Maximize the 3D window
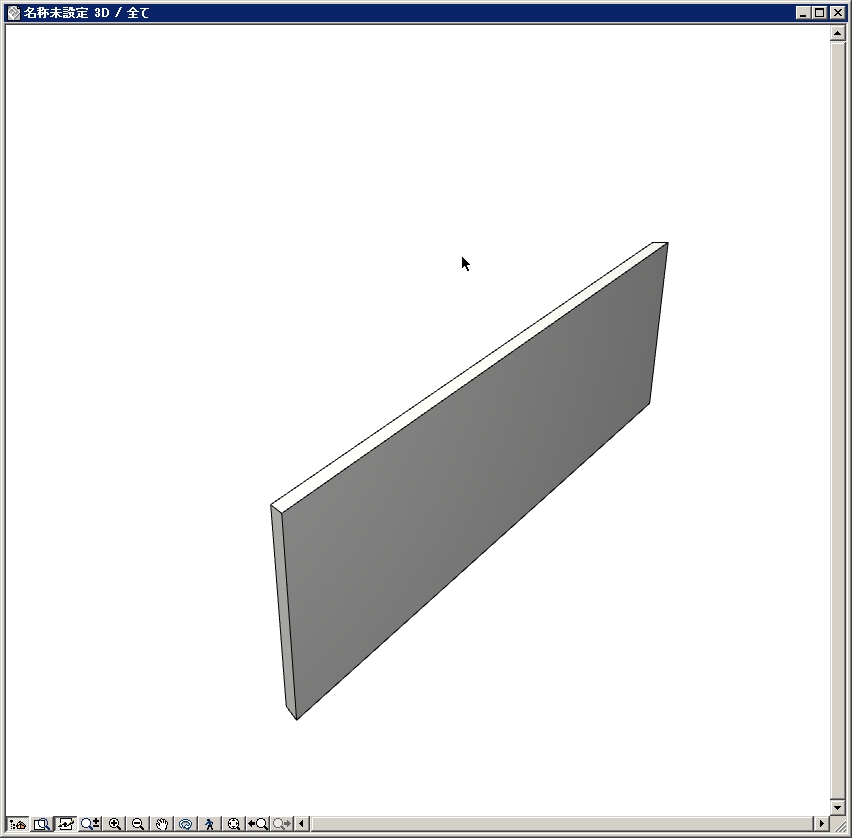The width and height of the screenshot is (852, 838). coord(819,12)
